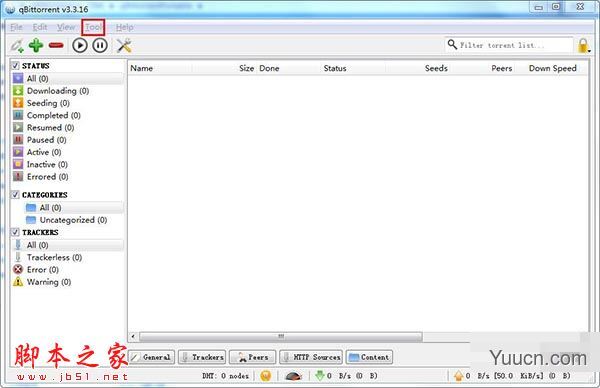
Task: Click the add torrent link icon
Action: pyautogui.click(x=17, y=46)
